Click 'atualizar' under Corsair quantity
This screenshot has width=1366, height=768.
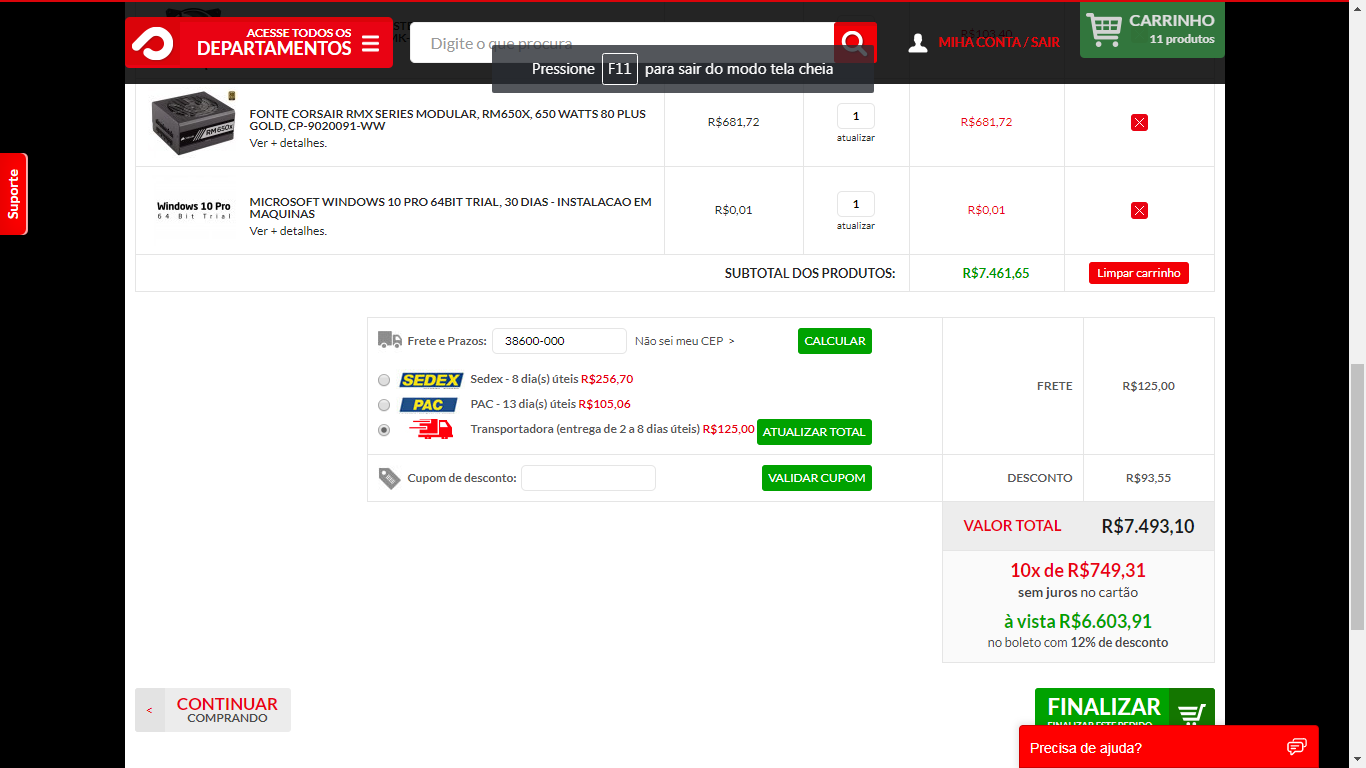[x=856, y=138]
